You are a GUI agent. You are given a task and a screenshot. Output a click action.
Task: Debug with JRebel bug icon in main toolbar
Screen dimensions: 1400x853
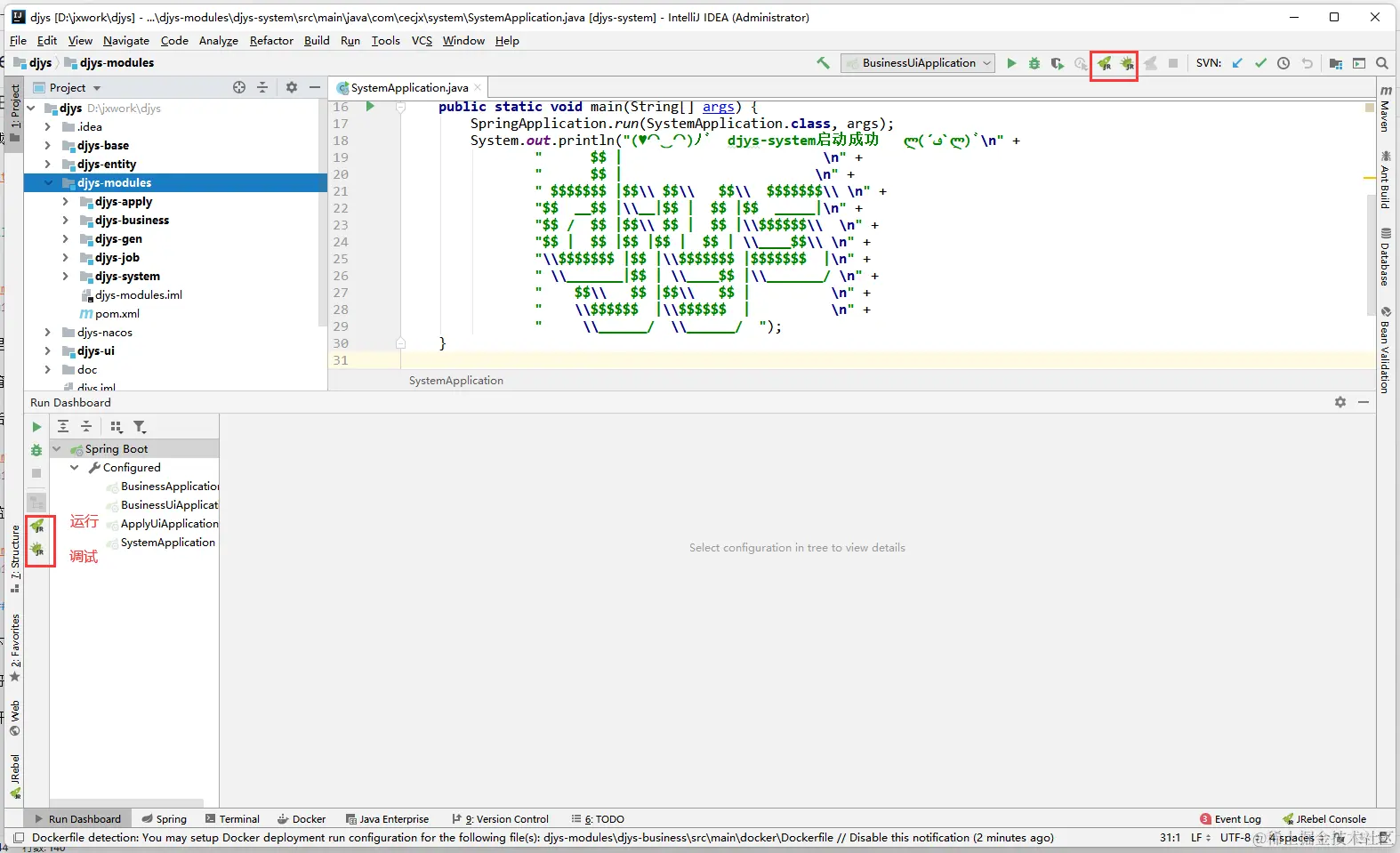point(1127,63)
